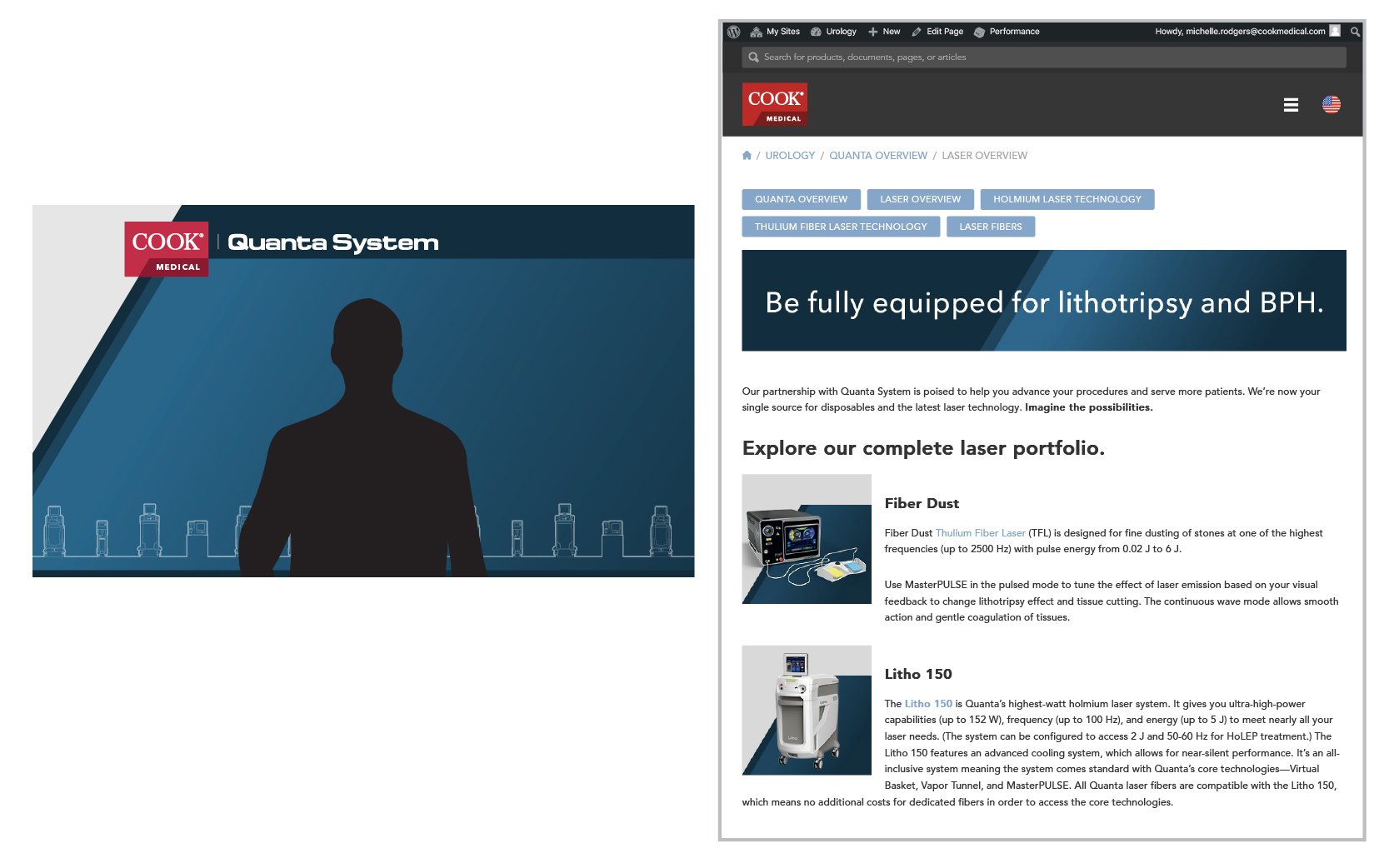Open the Thulium Fiber Laser Technology tab
The image size is (1389, 868).
point(841,227)
